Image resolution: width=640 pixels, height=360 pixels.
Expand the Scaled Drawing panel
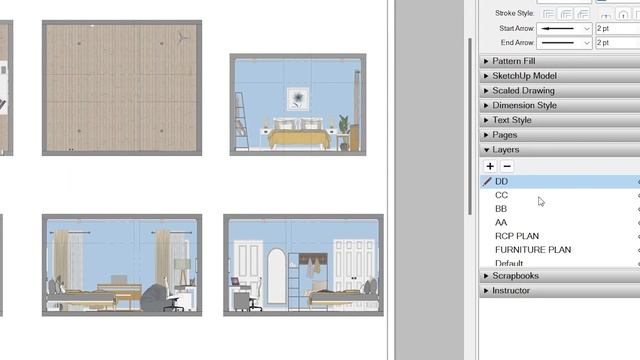(x=560, y=91)
